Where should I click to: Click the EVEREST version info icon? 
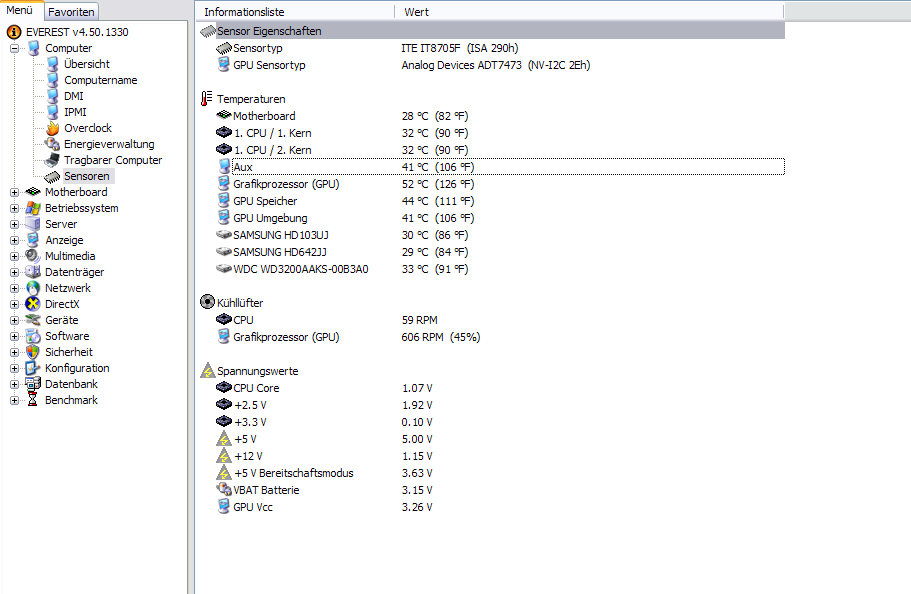tap(12, 31)
